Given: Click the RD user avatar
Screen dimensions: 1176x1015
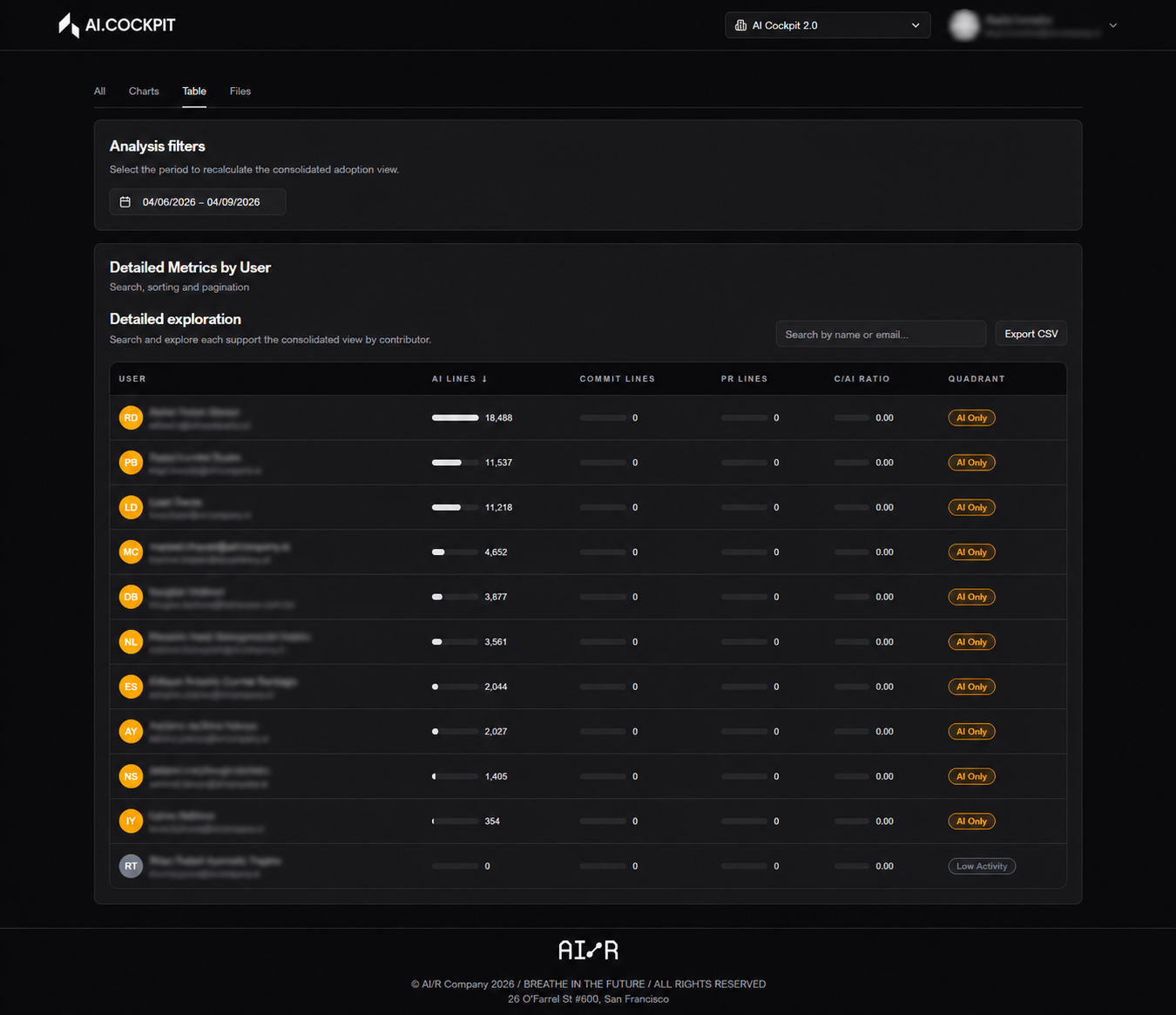Looking at the screenshot, I should [131, 418].
